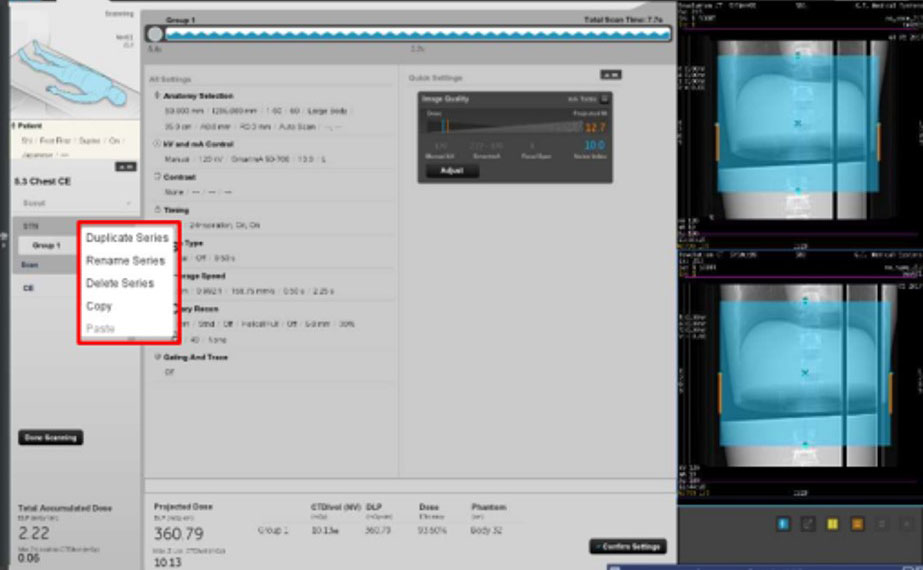Click the orange icon in viewer toolbar
923x570 pixels.
point(857,523)
